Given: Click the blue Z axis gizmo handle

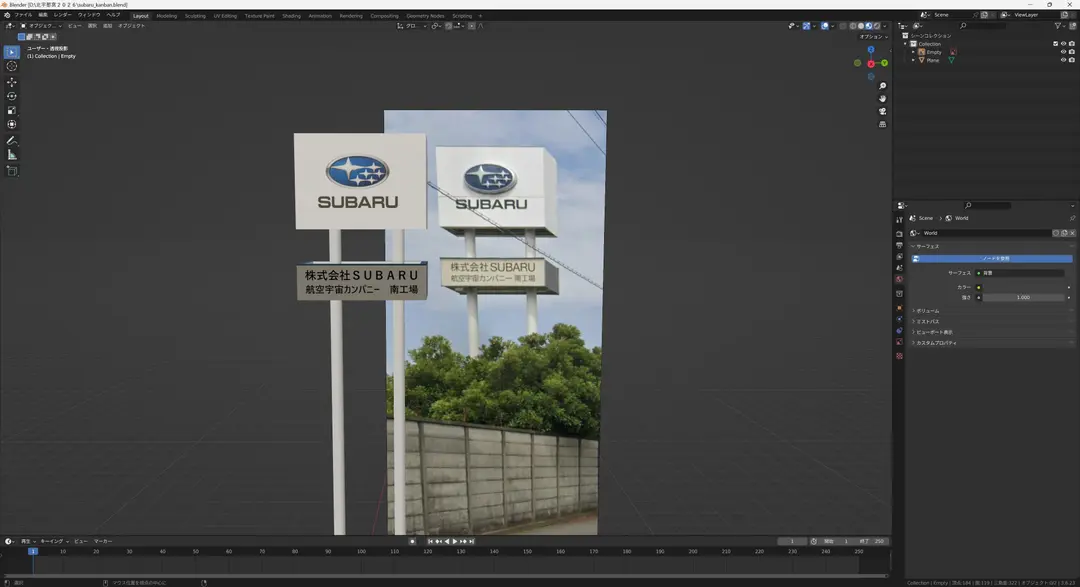Looking at the screenshot, I should [871, 50].
